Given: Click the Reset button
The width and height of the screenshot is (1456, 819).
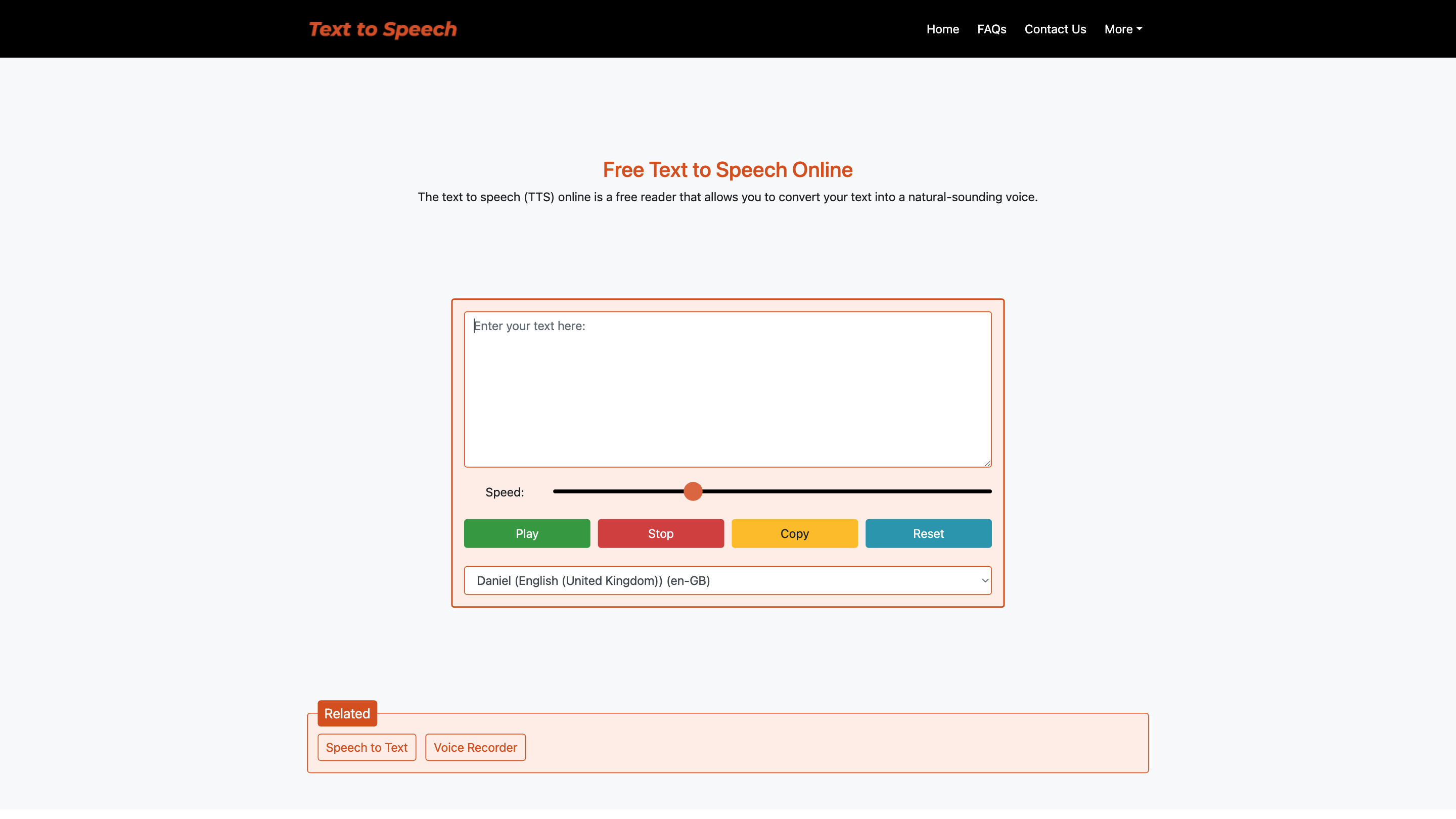Looking at the screenshot, I should click(928, 533).
